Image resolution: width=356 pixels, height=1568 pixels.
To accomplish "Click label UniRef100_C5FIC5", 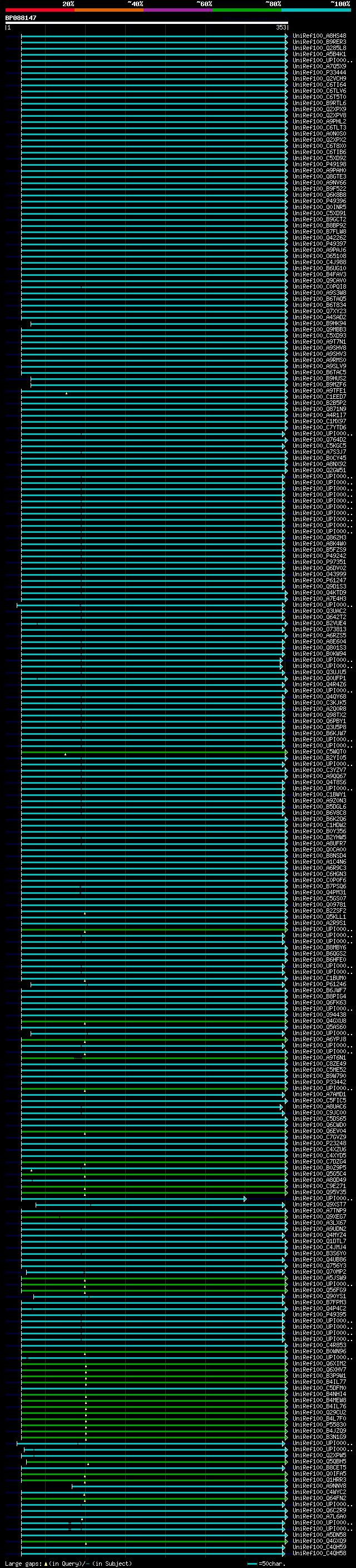I will coord(319,1101).
